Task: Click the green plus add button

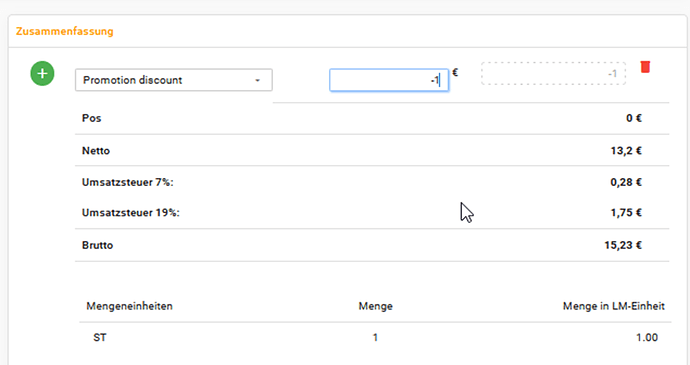Action: point(42,74)
